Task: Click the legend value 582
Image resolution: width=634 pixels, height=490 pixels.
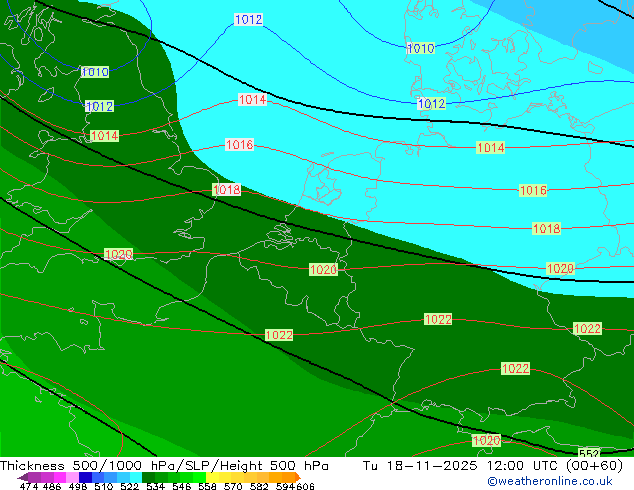Action: point(259,486)
